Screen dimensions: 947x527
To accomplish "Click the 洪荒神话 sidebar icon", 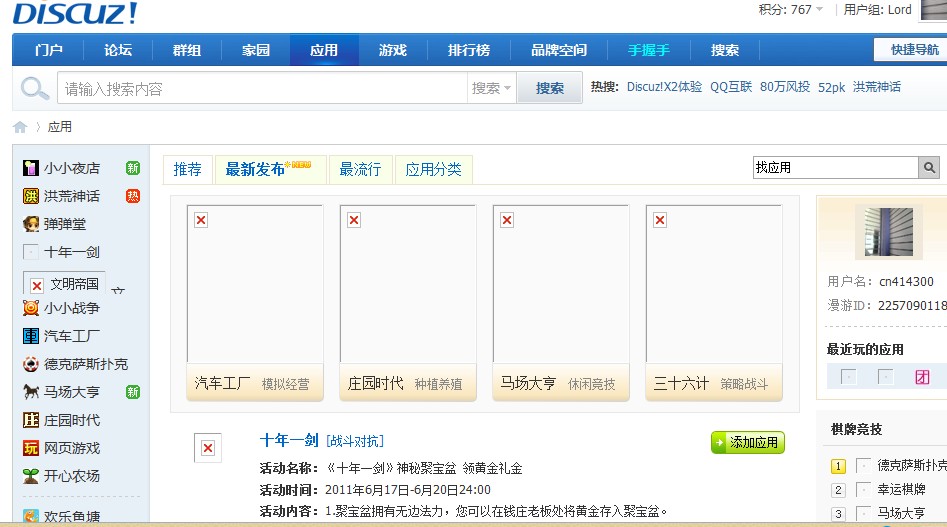I will coord(30,196).
